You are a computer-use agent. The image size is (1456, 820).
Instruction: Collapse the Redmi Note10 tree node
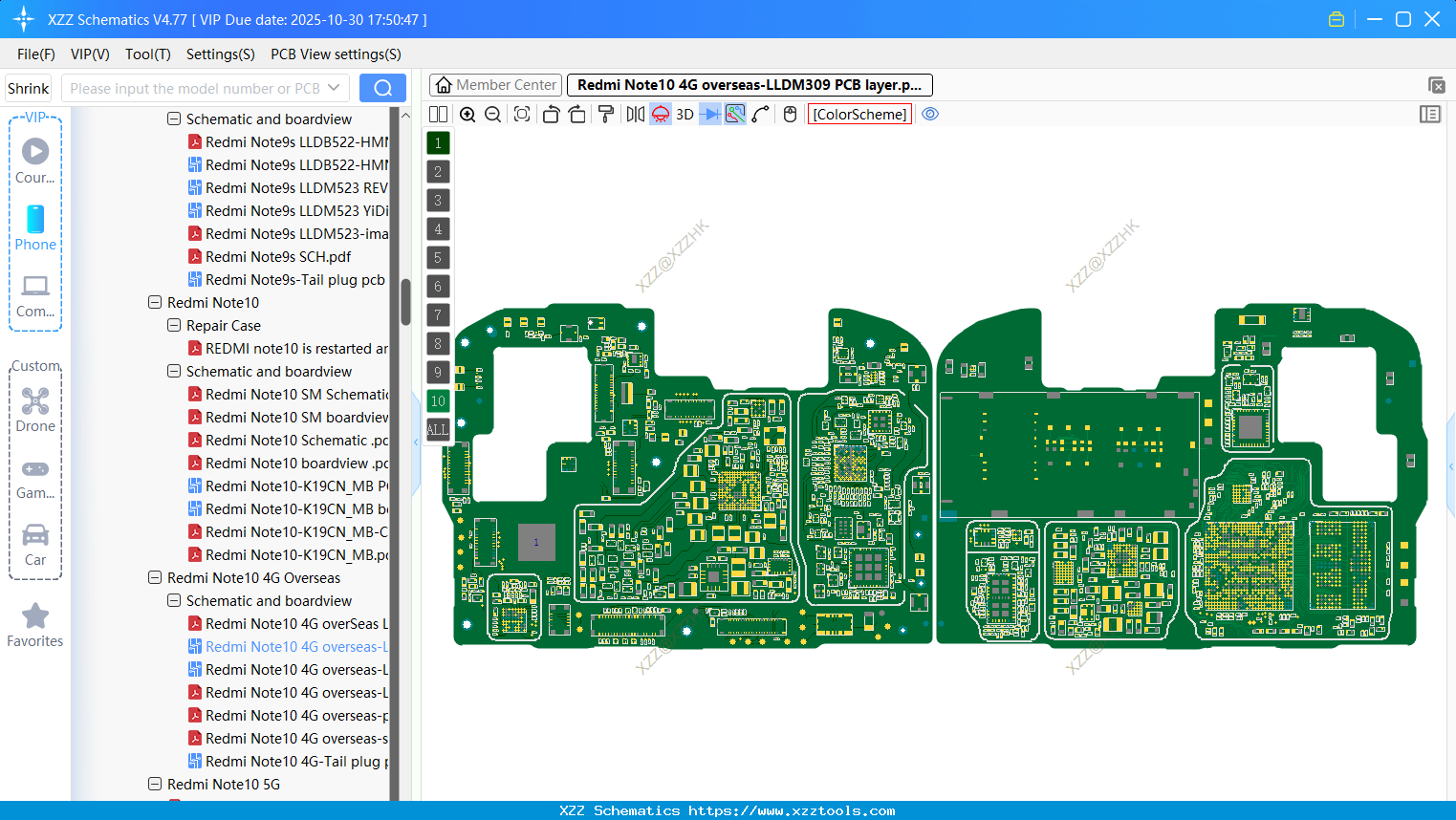click(155, 303)
